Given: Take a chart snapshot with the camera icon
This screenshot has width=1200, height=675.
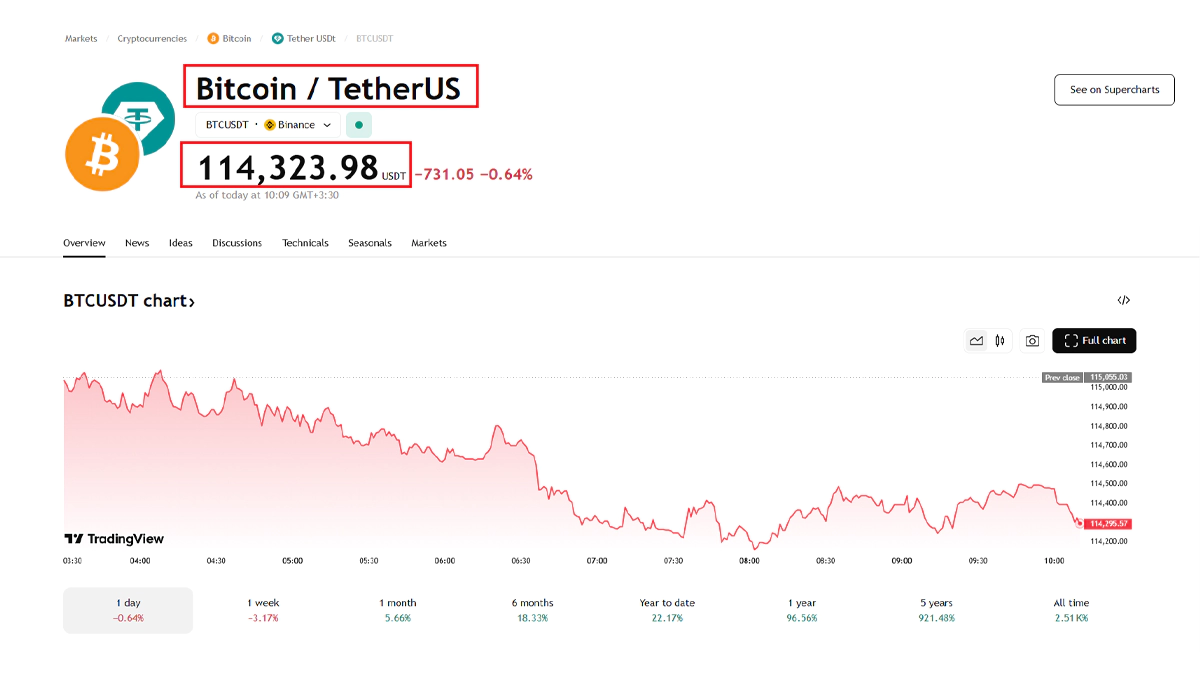Looking at the screenshot, I should [x=1032, y=341].
